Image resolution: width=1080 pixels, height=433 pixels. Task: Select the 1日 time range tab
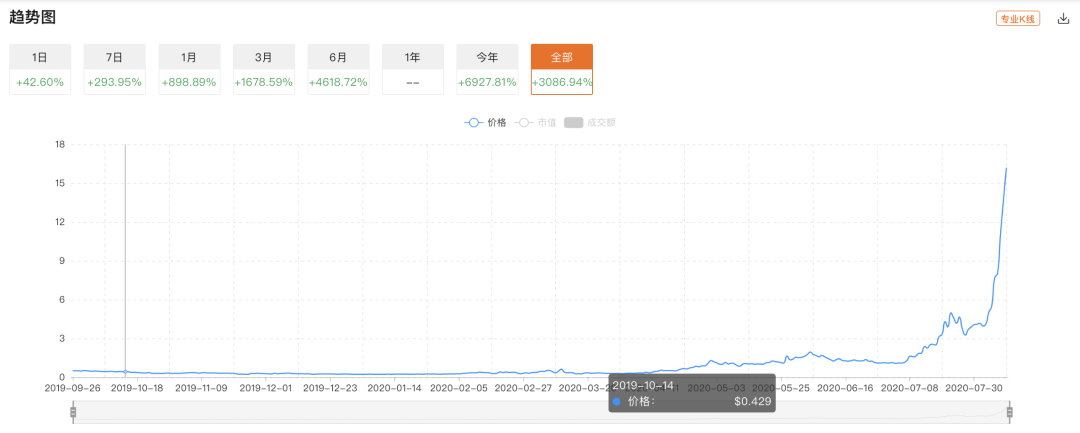point(40,69)
